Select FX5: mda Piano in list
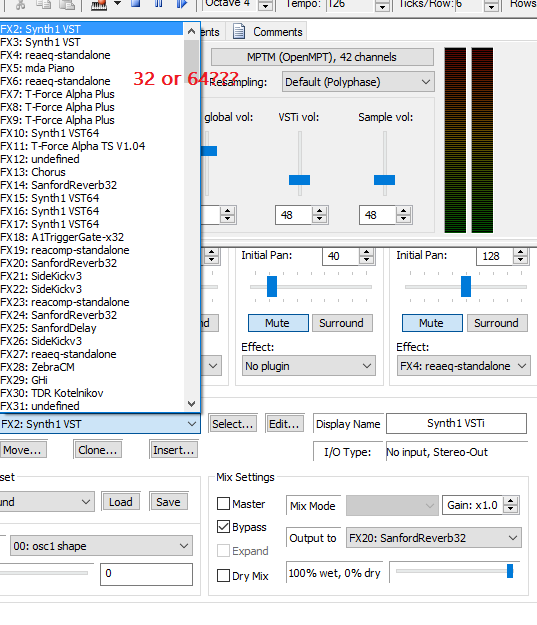Image resolution: width=537 pixels, height=625 pixels. (92, 68)
